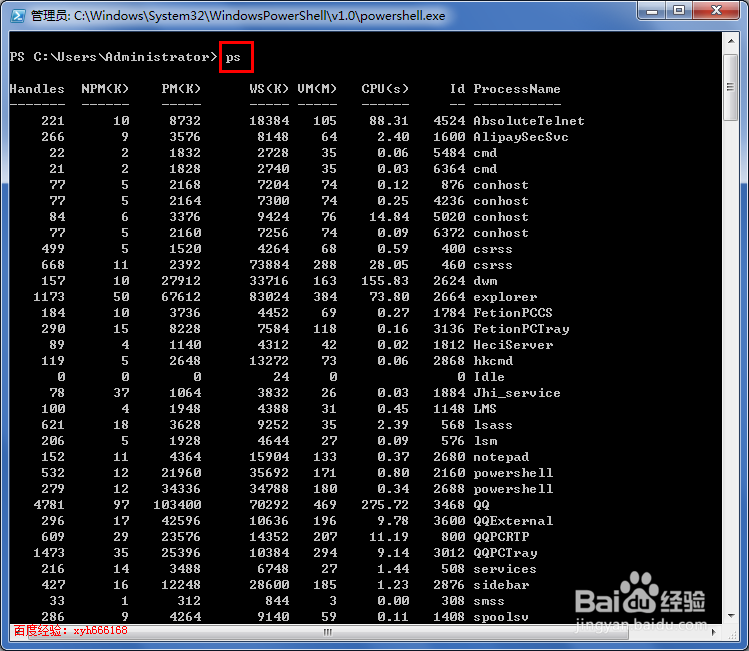Click the AlipaySecSvc process name

521,137
